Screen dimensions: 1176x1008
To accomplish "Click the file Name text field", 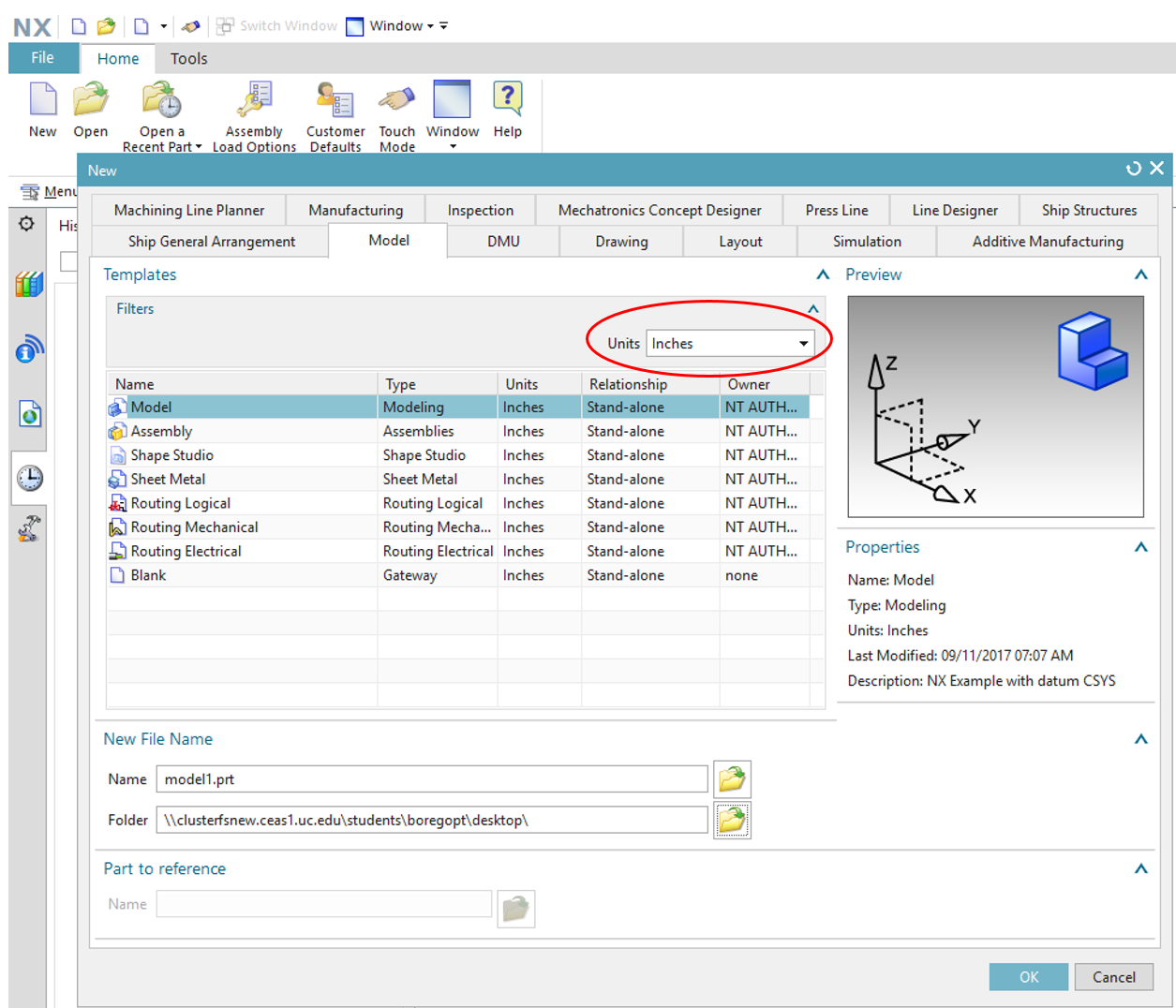I will pyautogui.click(x=431, y=779).
